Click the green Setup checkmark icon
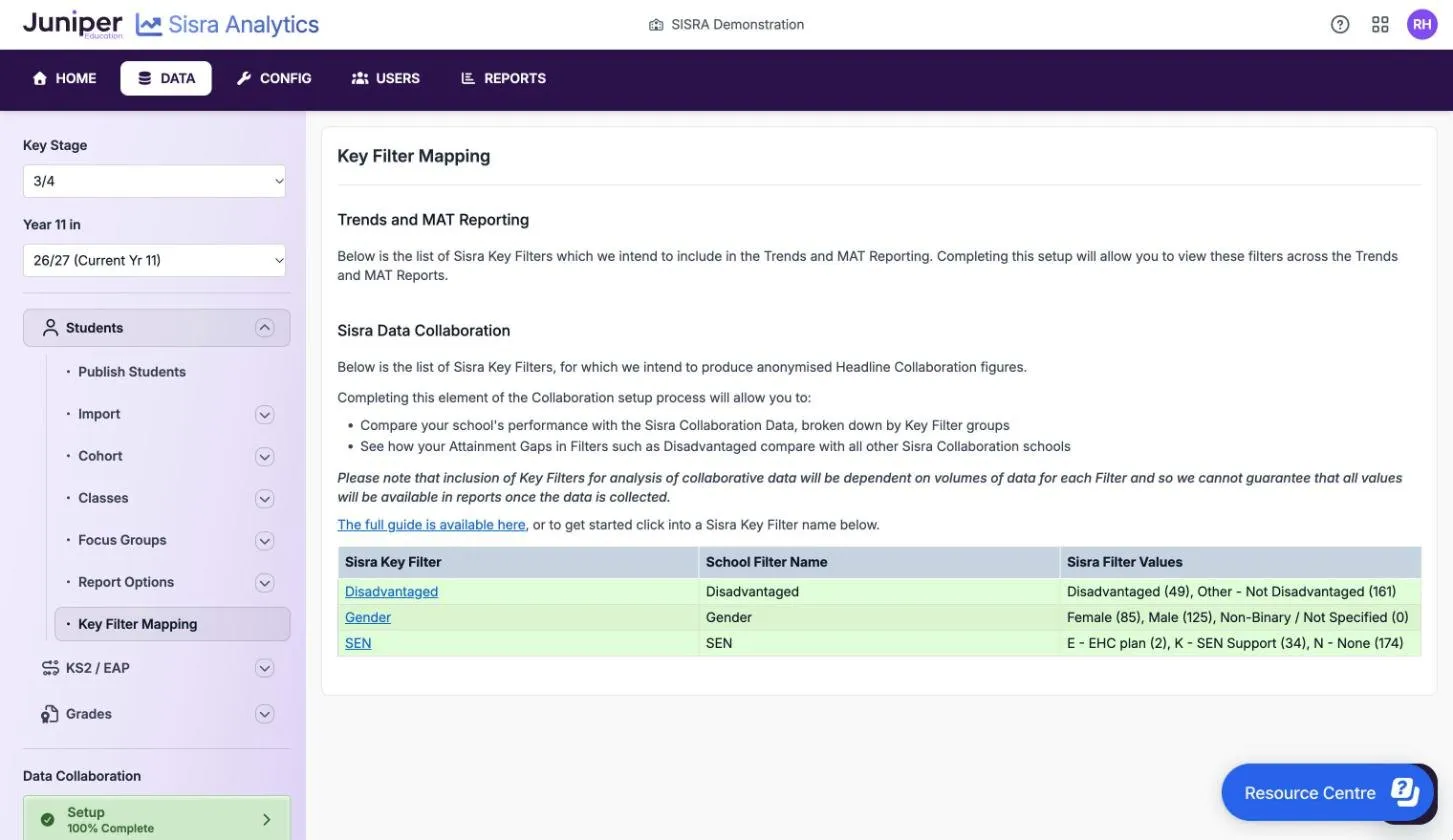 coord(47,820)
